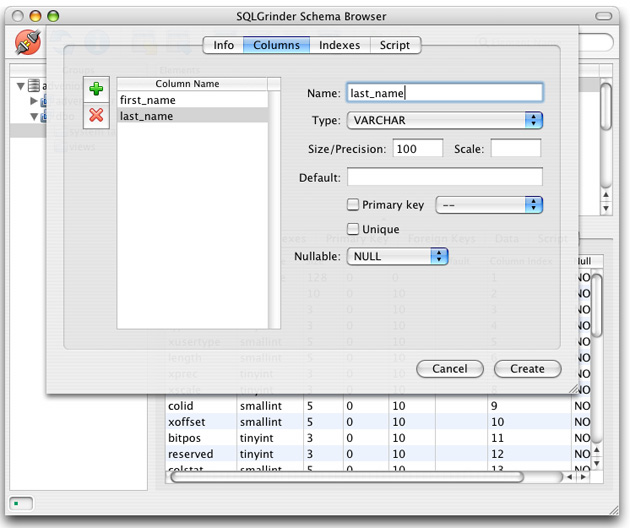This screenshot has width=630, height=528.
Task: Click lower table scroll up arrow
Action: tap(597, 450)
